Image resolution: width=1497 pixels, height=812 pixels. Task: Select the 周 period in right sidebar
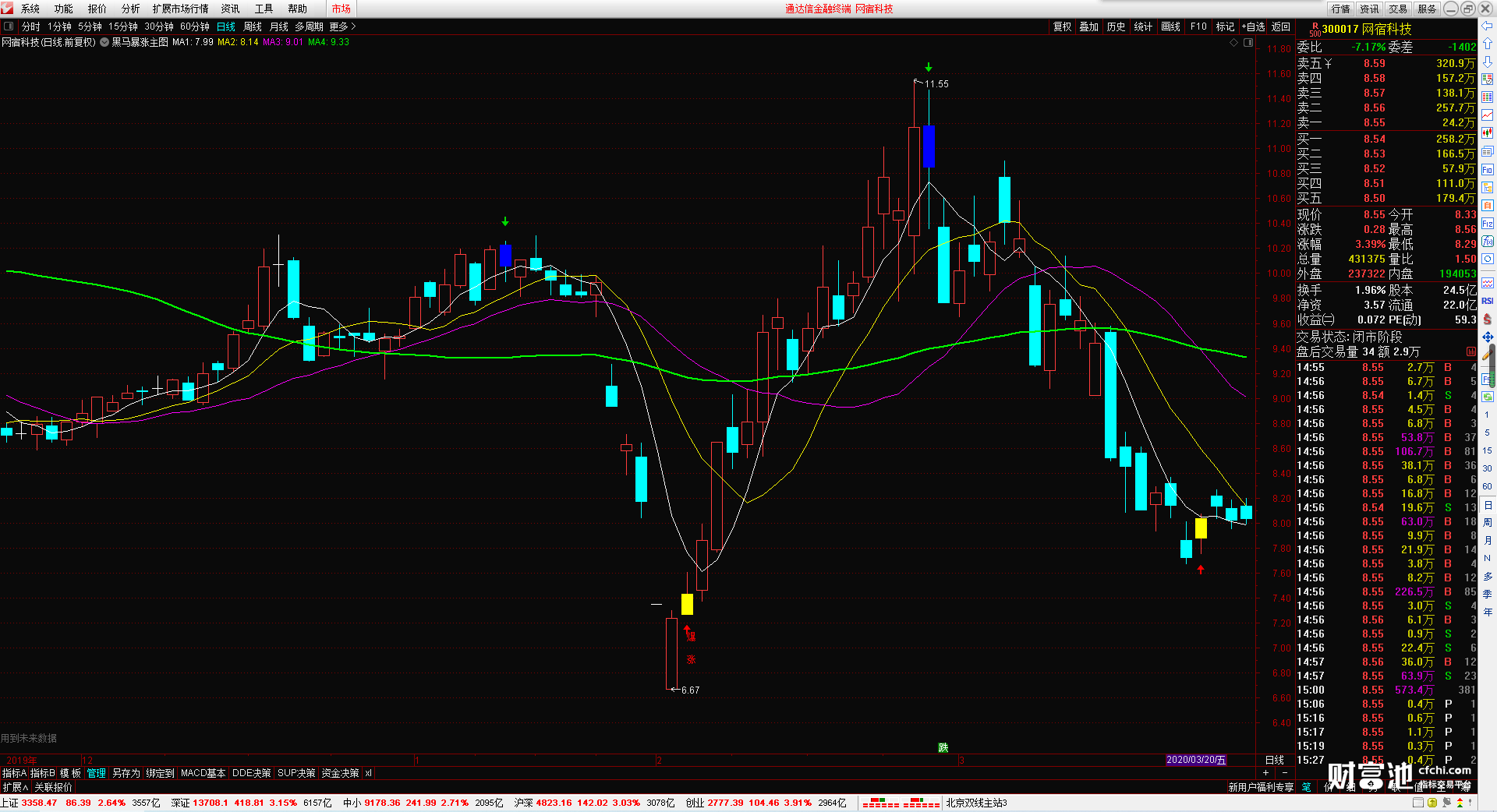click(1488, 522)
